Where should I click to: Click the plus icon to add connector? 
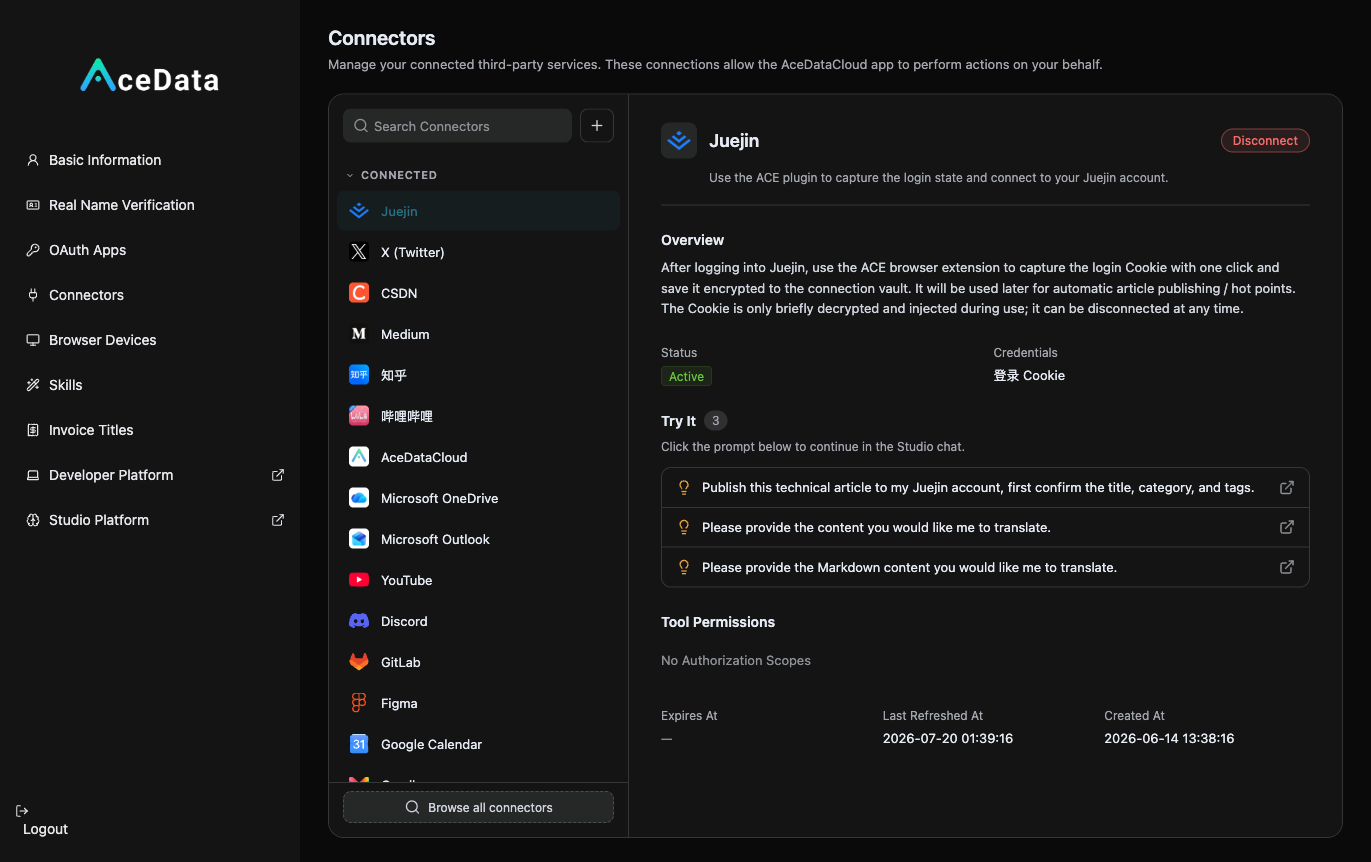[x=597, y=126]
